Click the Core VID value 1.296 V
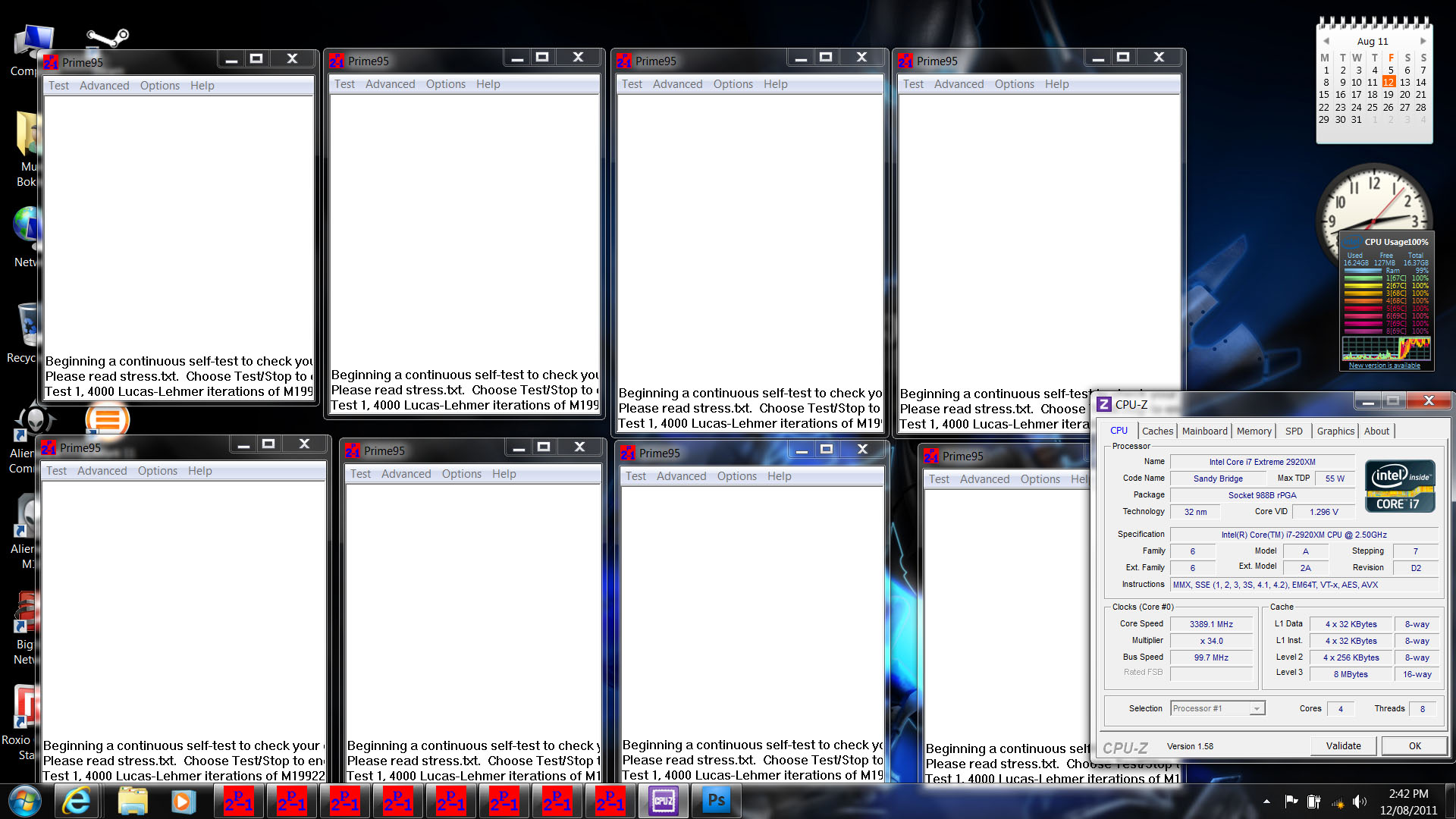Image resolution: width=1456 pixels, height=819 pixels. pos(1323,512)
